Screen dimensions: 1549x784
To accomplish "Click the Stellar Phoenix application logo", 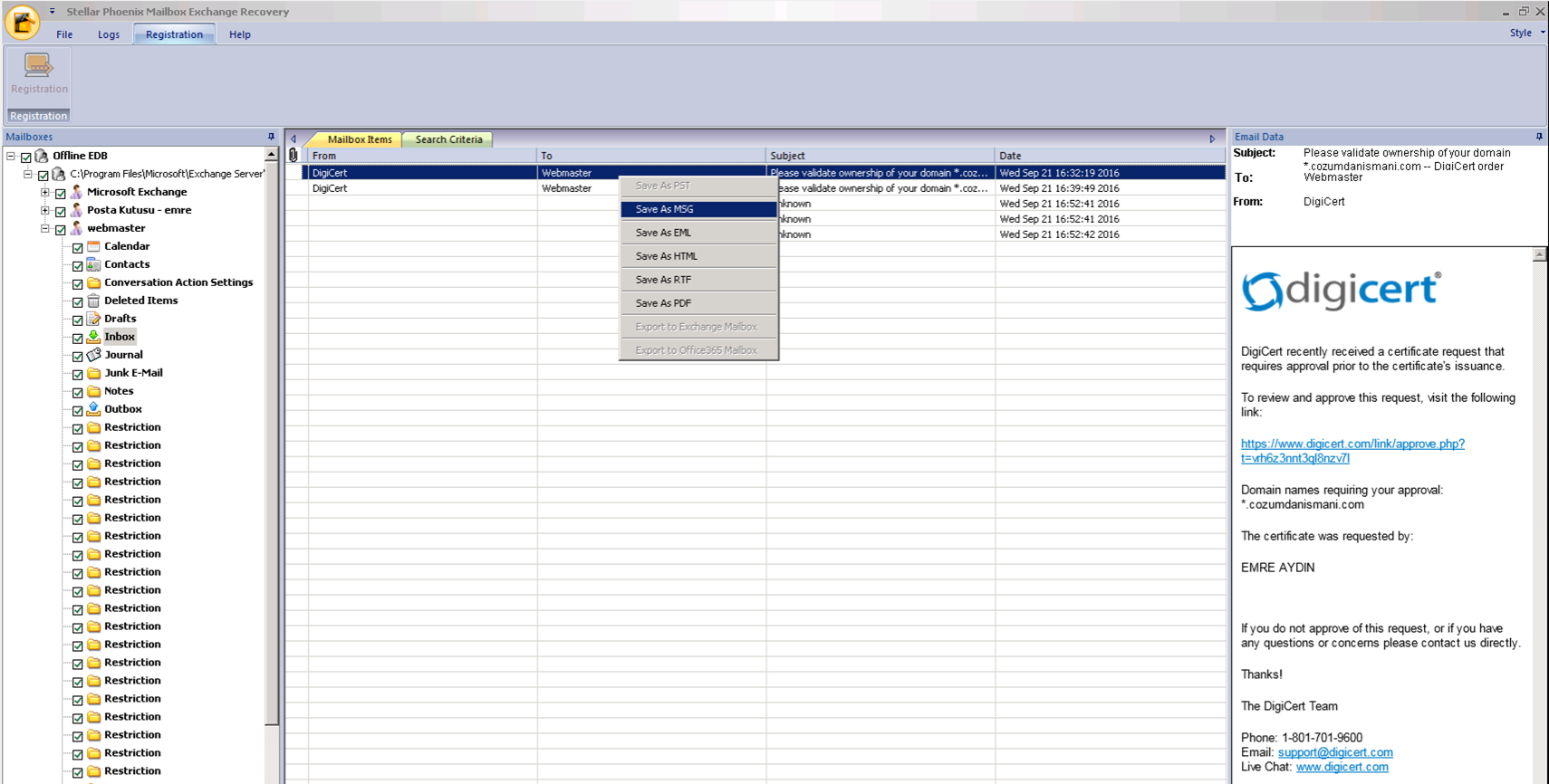I will pyautogui.click(x=22, y=22).
